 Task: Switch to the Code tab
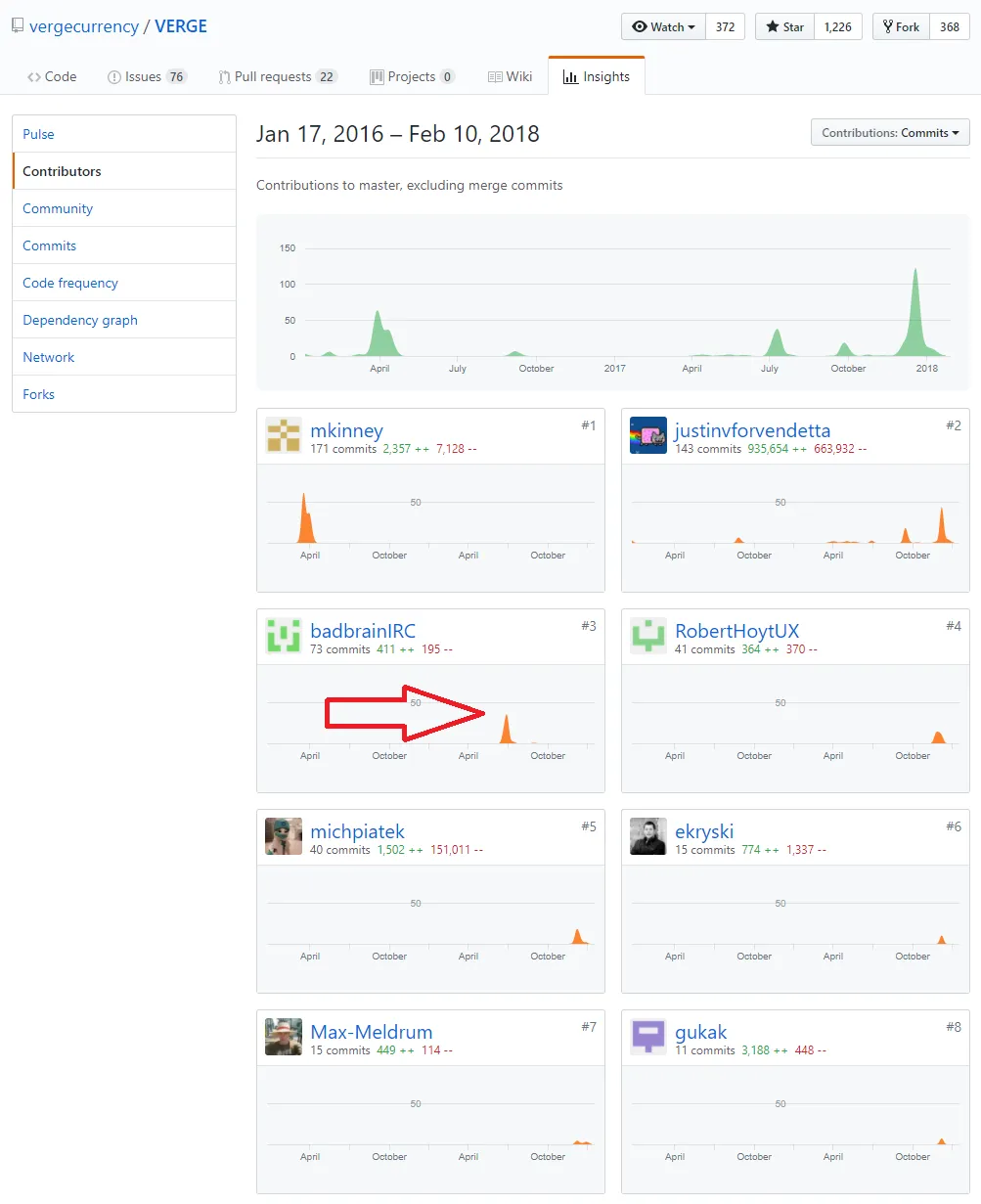pos(52,76)
